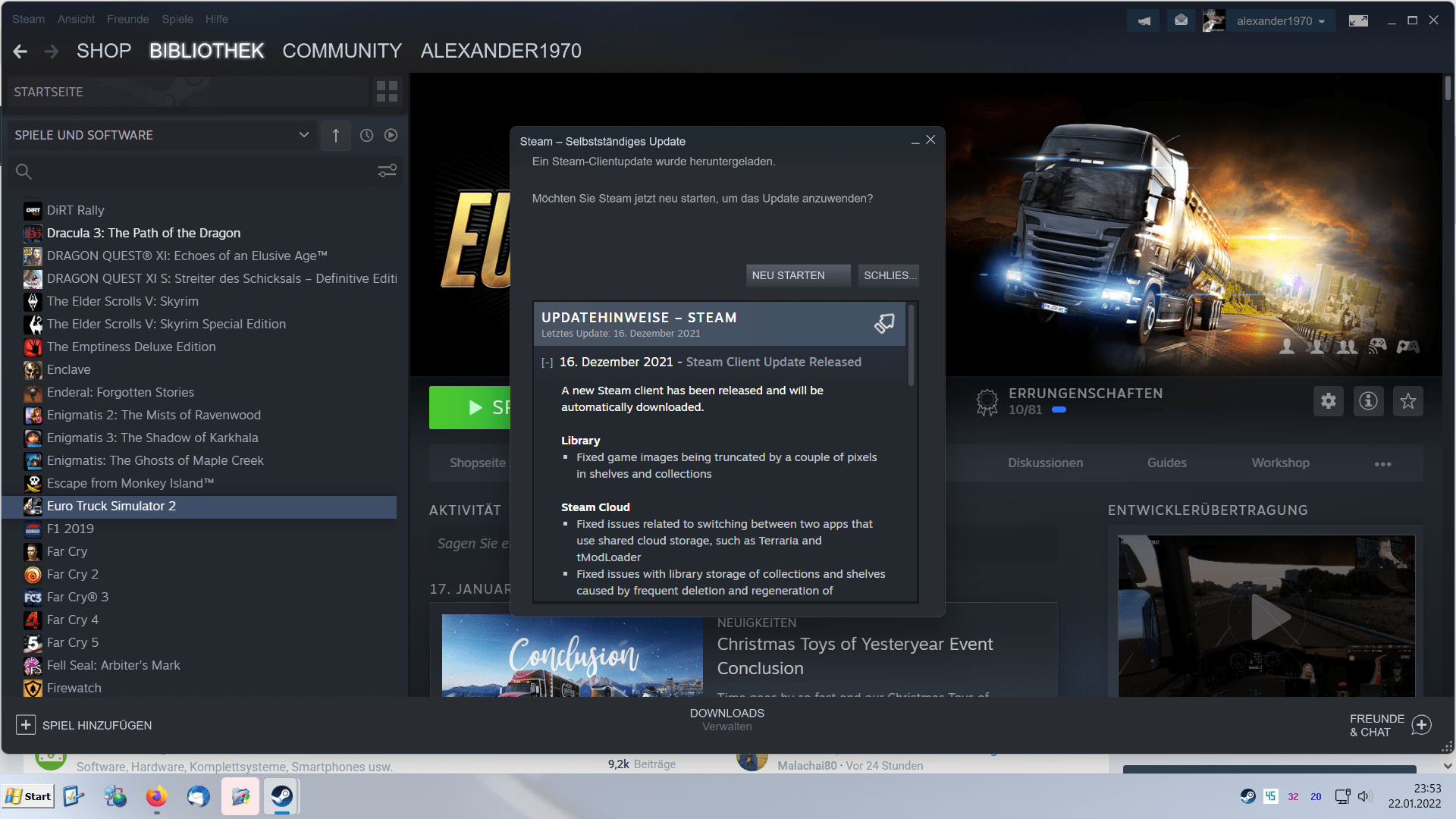Click the SCHLIES... button in update dialog
The height and width of the screenshot is (819, 1456).
pos(889,275)
